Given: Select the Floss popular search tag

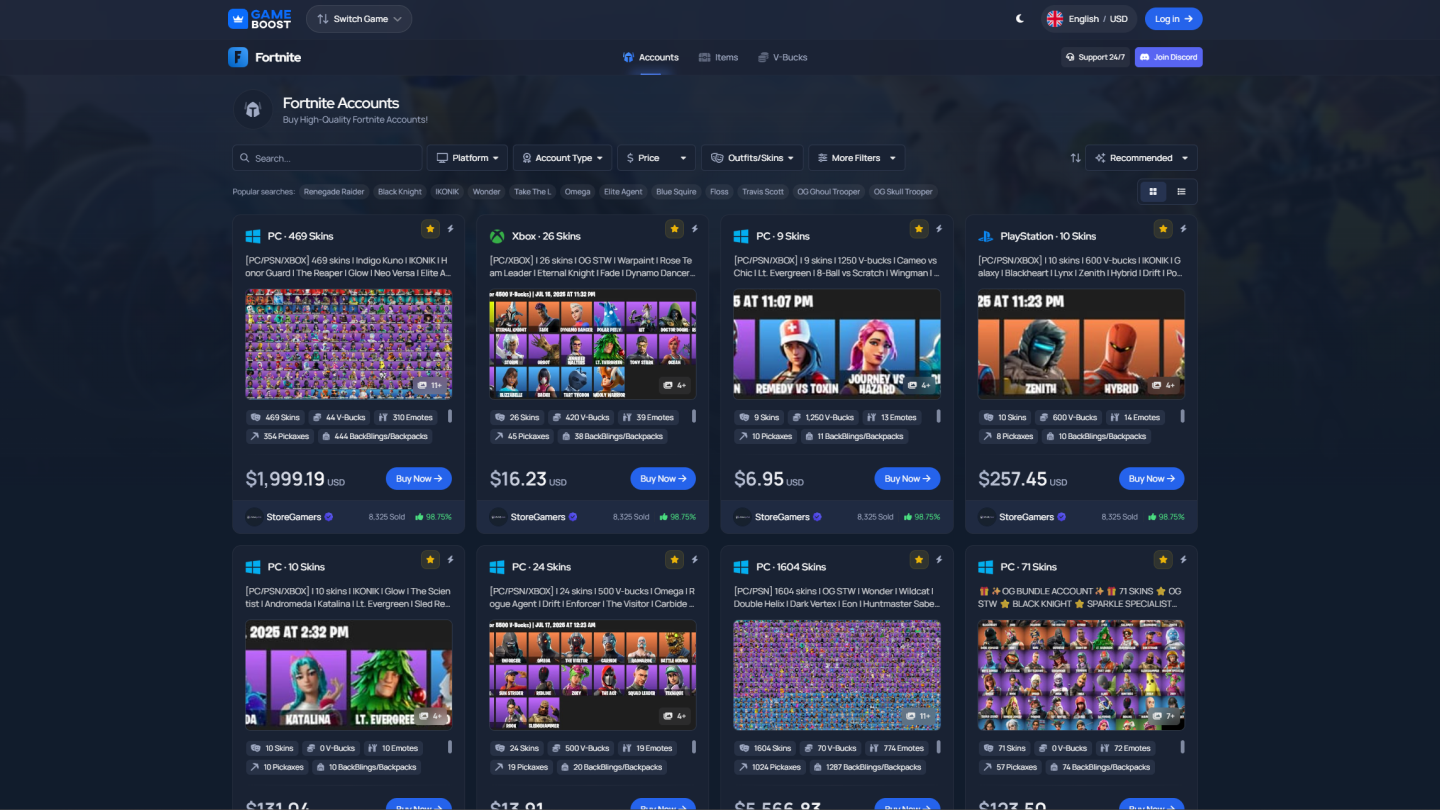Looking at the screenshot, I should (719, 192).
